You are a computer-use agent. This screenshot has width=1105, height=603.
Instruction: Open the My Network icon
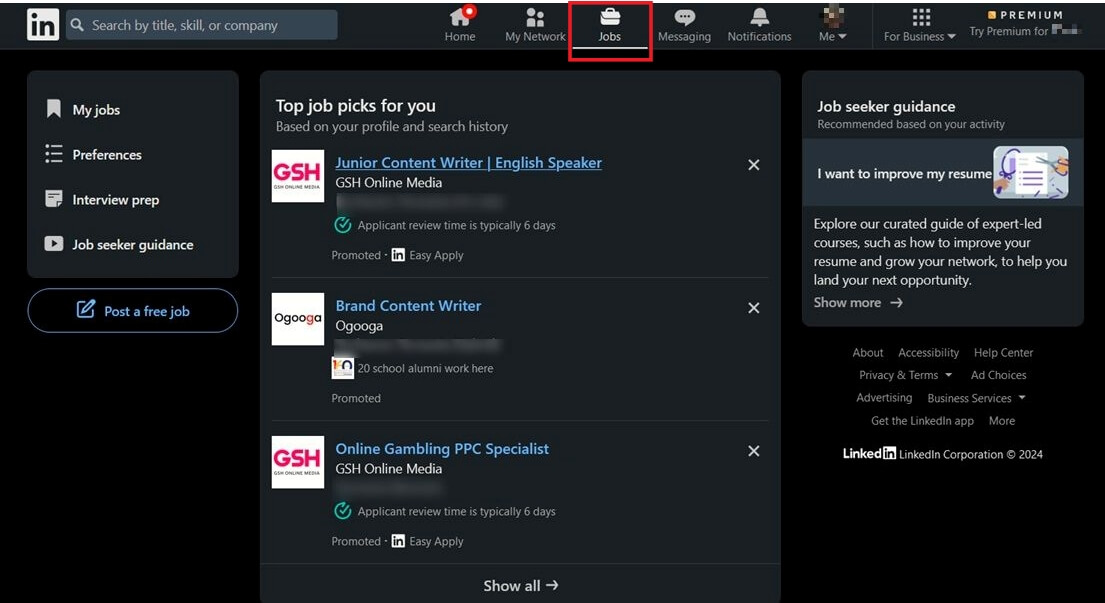tap(536, 17)
